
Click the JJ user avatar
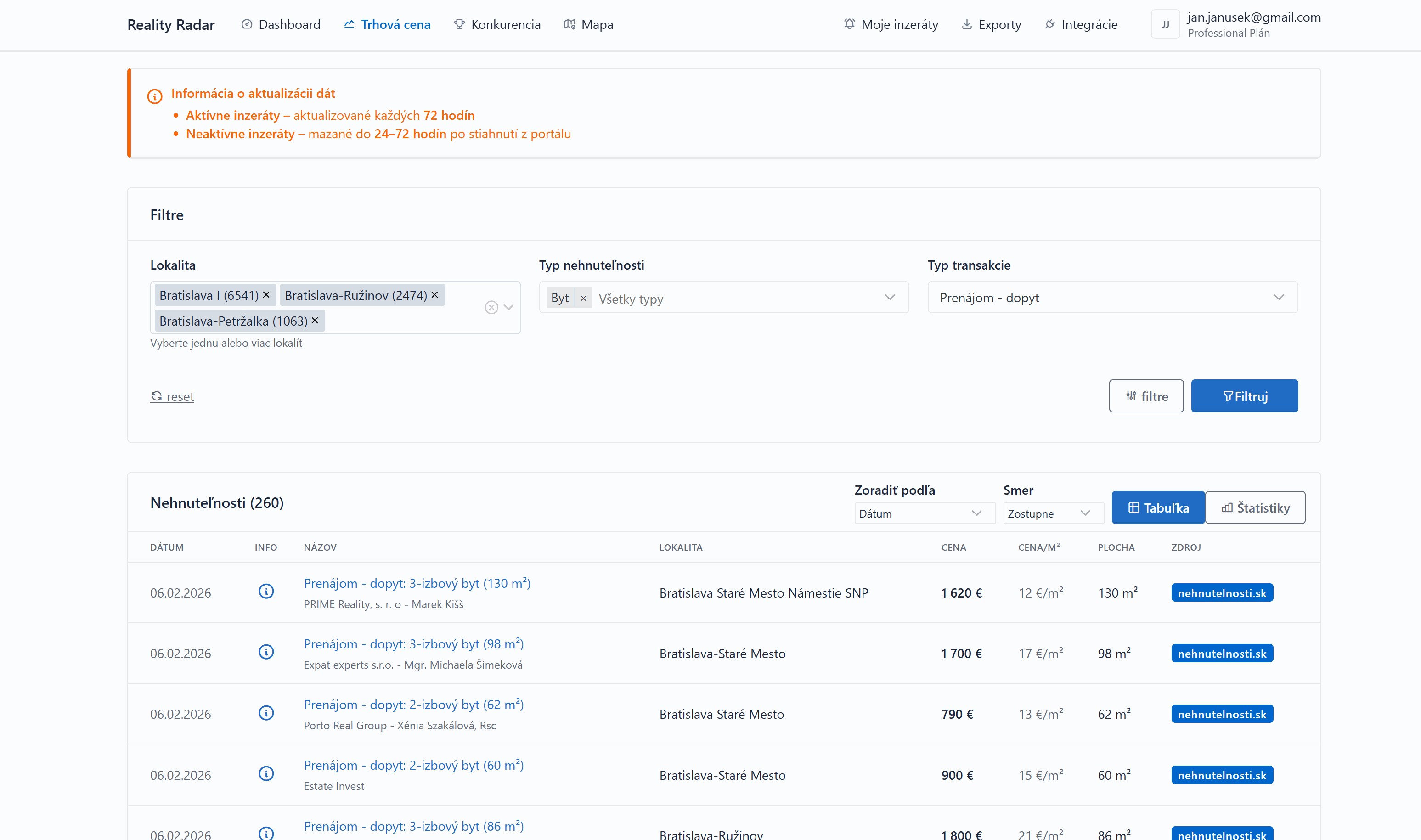tap(1165, 24)
